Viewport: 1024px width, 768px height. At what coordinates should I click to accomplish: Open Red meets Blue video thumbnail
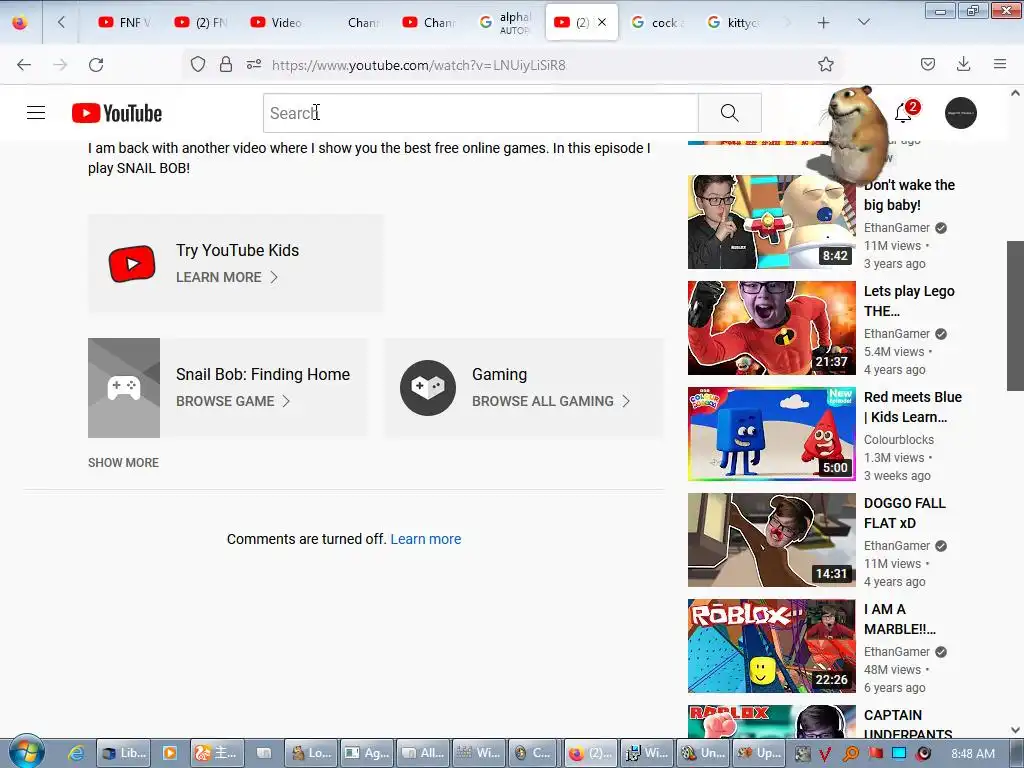(x=771, y=434)
